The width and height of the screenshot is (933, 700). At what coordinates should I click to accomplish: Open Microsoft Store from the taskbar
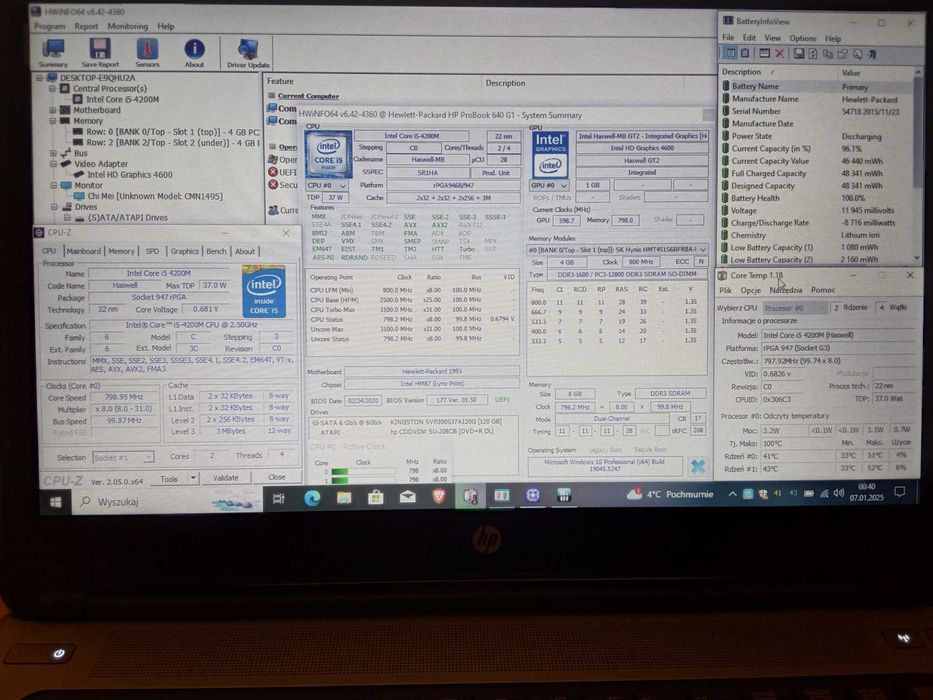[375, 497]
